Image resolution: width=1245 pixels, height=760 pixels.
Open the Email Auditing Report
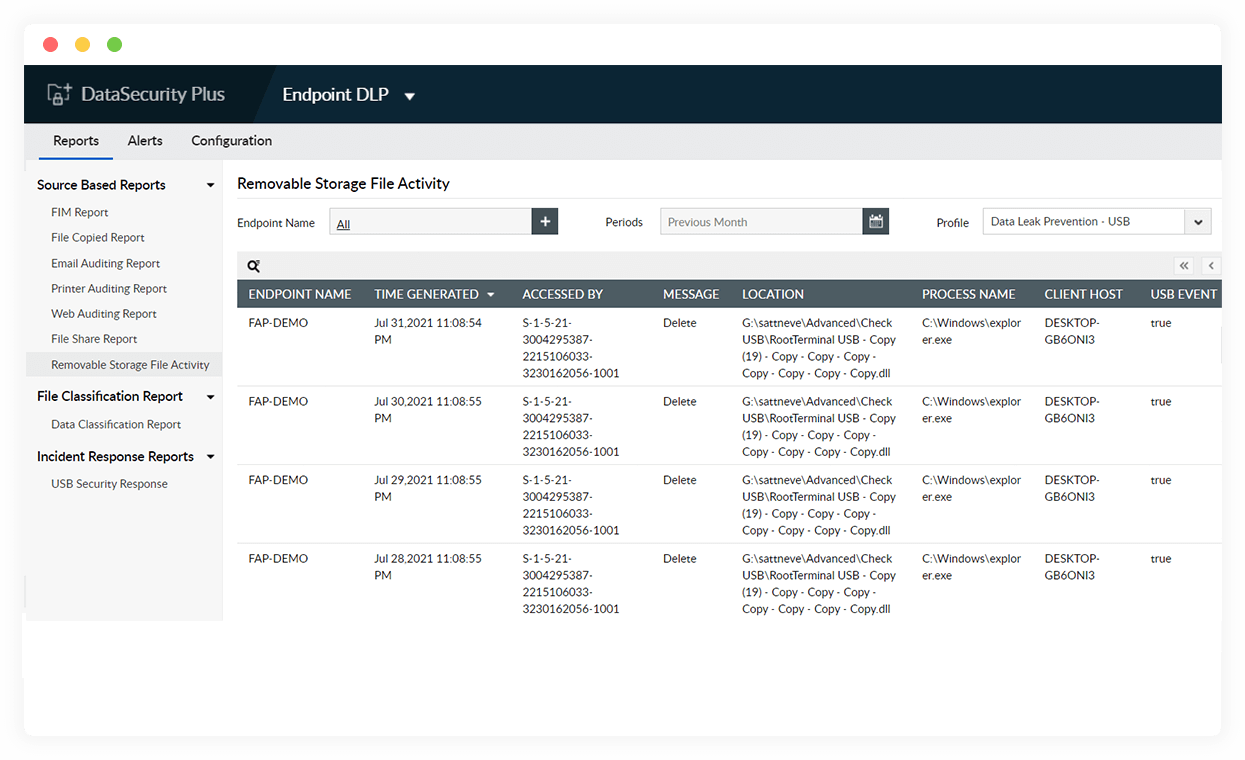tap(106, 264)
